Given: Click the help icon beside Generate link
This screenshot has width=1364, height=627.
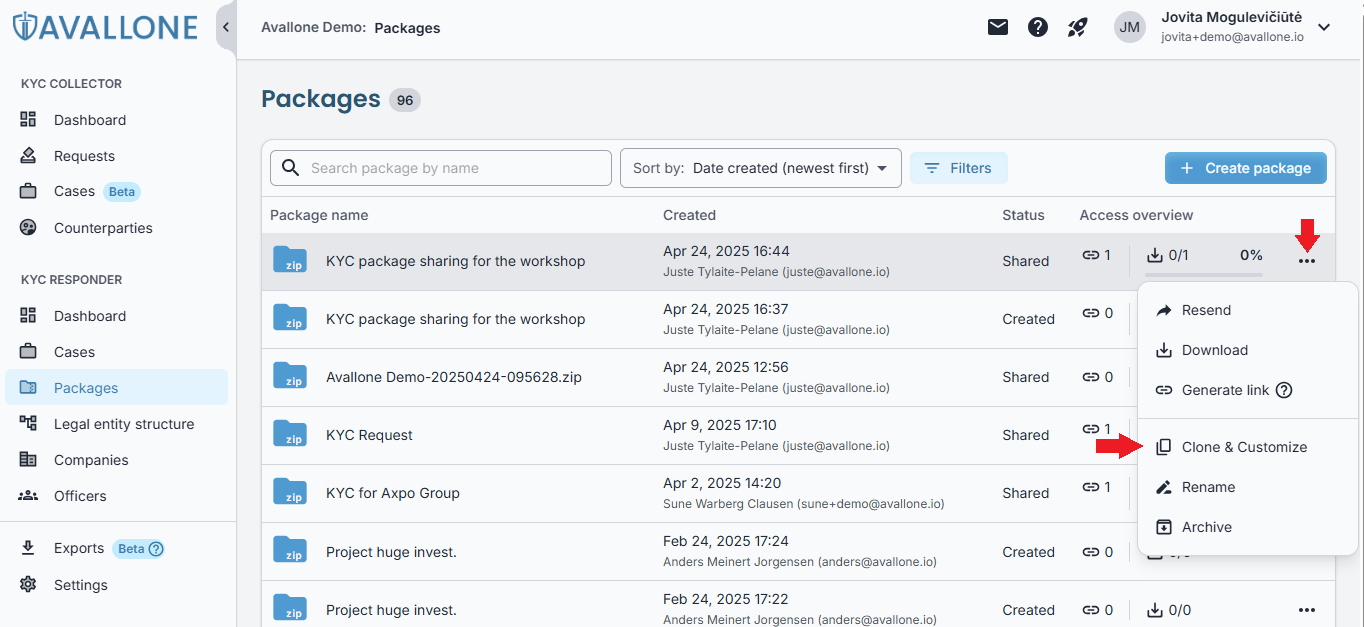Looking at the screenshot, I should tap(1284, 390).
